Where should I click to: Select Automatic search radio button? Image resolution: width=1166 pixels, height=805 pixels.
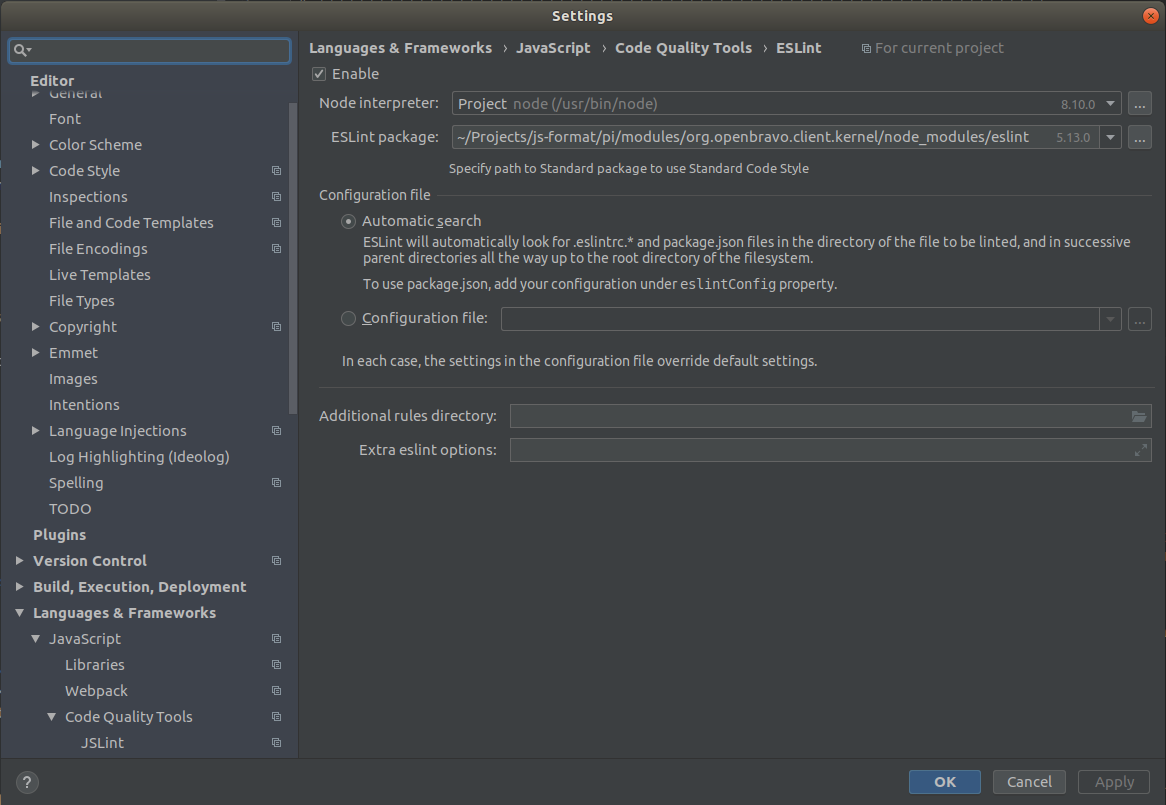(x=348, y=221)
